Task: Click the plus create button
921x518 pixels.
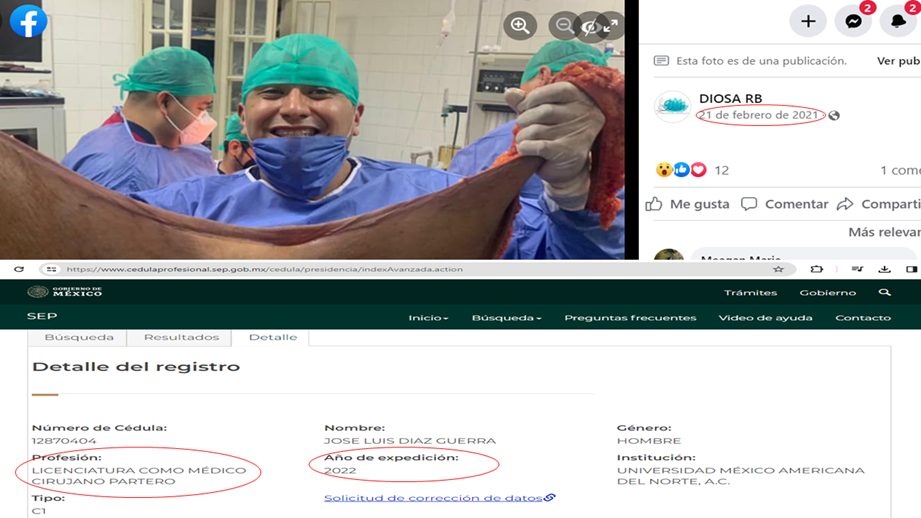Action: [808, 21]
